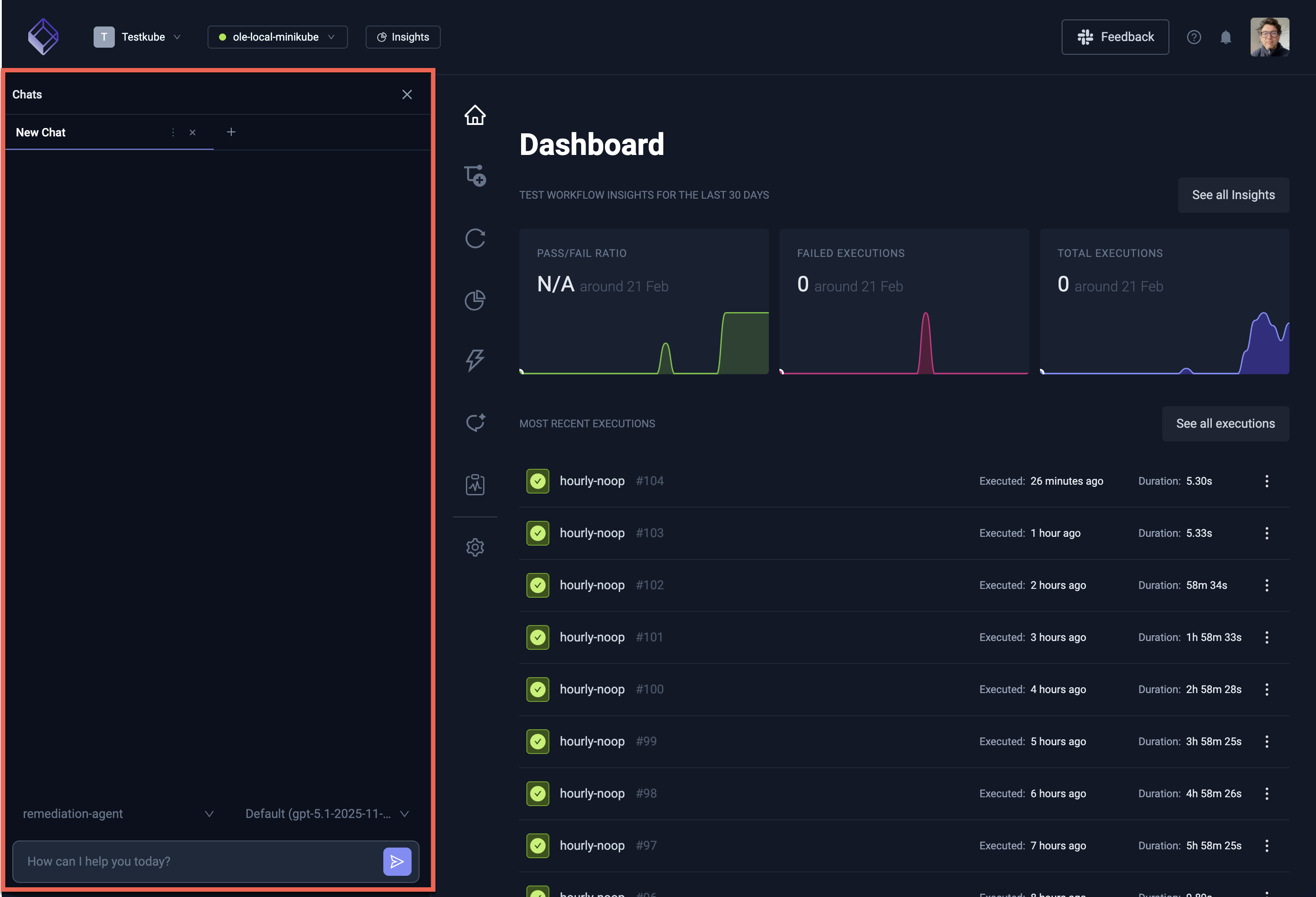Open the Executions circular-arrow sidebar icon
Viewport: 1316px width, 897px height.
(475, 238)
